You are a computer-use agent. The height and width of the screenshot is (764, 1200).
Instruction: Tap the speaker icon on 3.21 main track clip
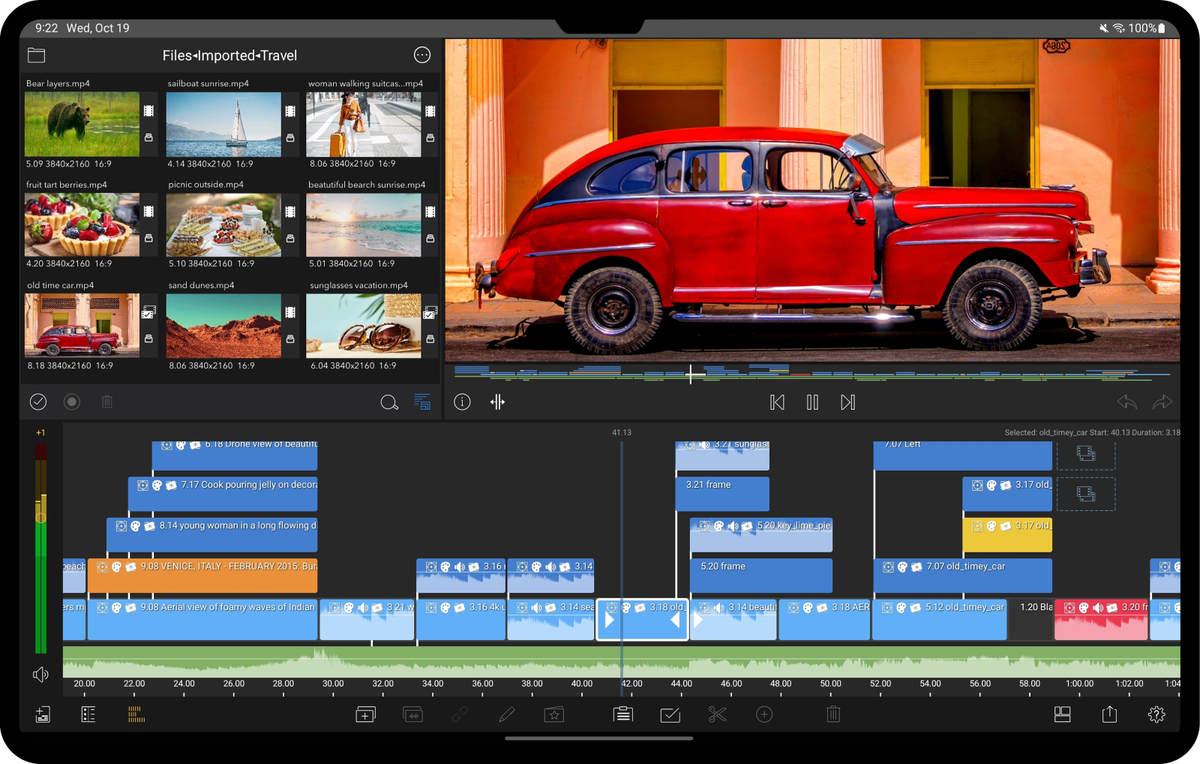click(363, 608)
